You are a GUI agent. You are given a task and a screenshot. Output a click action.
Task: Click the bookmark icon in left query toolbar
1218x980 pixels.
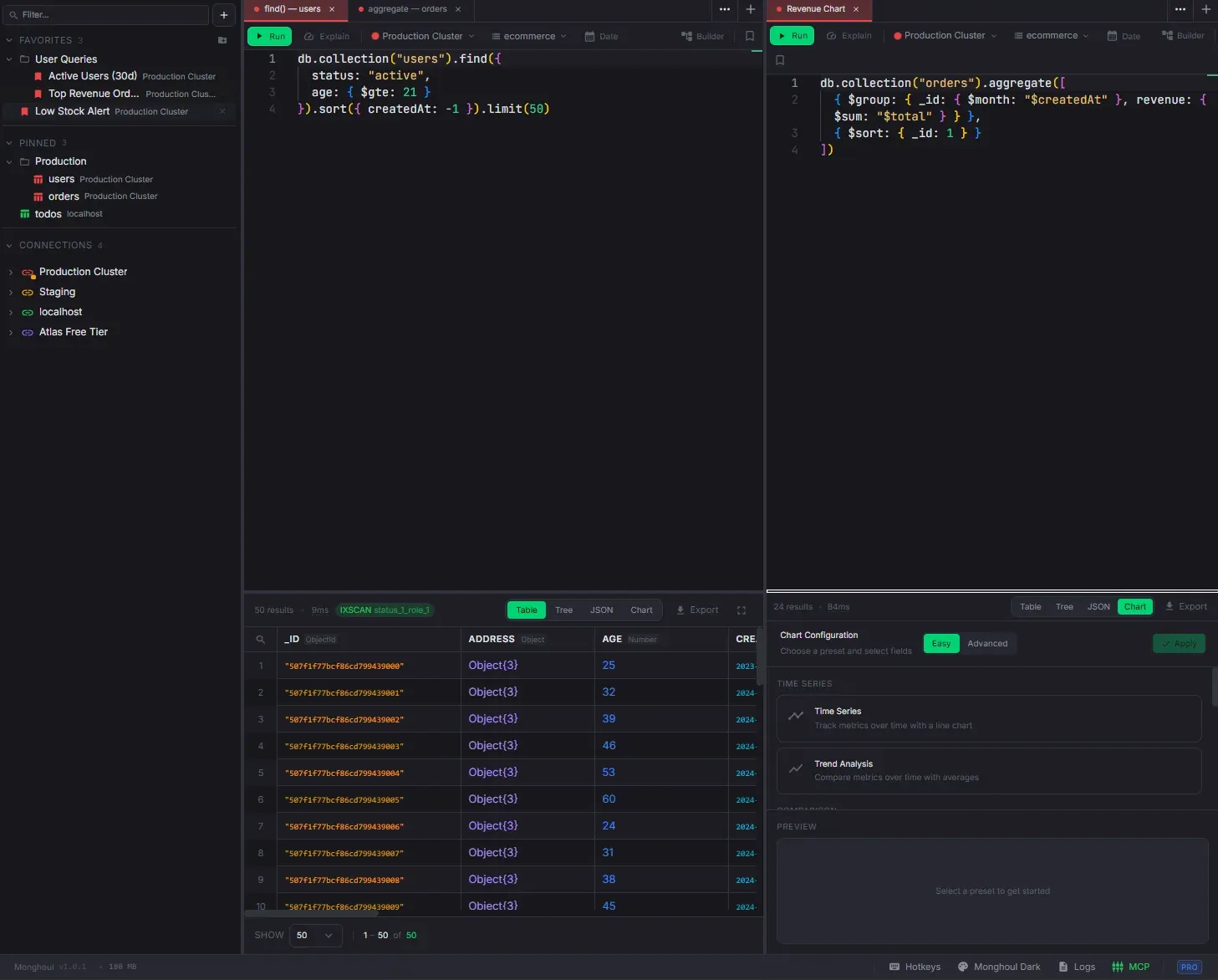pyautogui.click(x=750, y=36)
